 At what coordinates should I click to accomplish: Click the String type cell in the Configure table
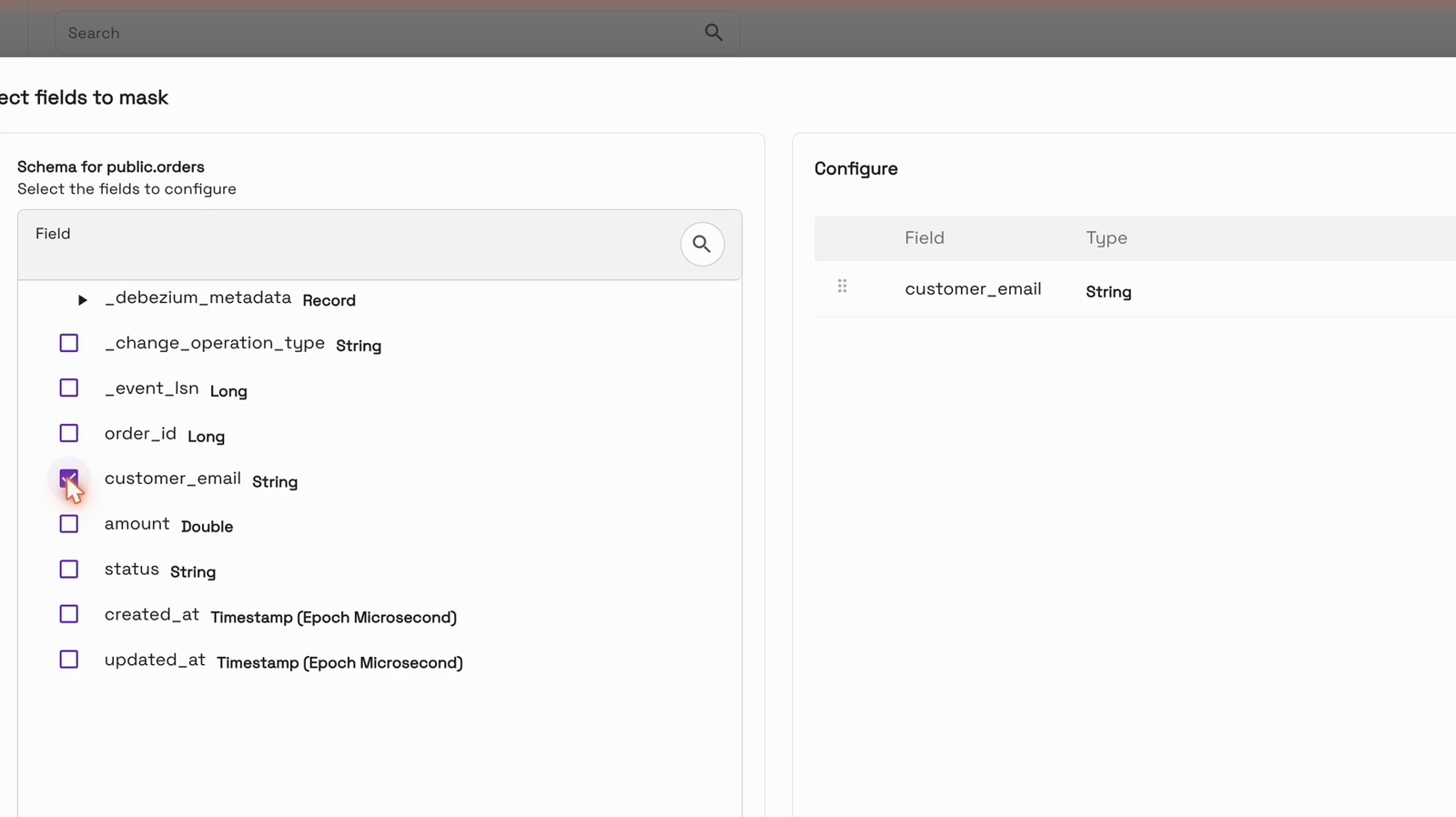click(1108, 292)
